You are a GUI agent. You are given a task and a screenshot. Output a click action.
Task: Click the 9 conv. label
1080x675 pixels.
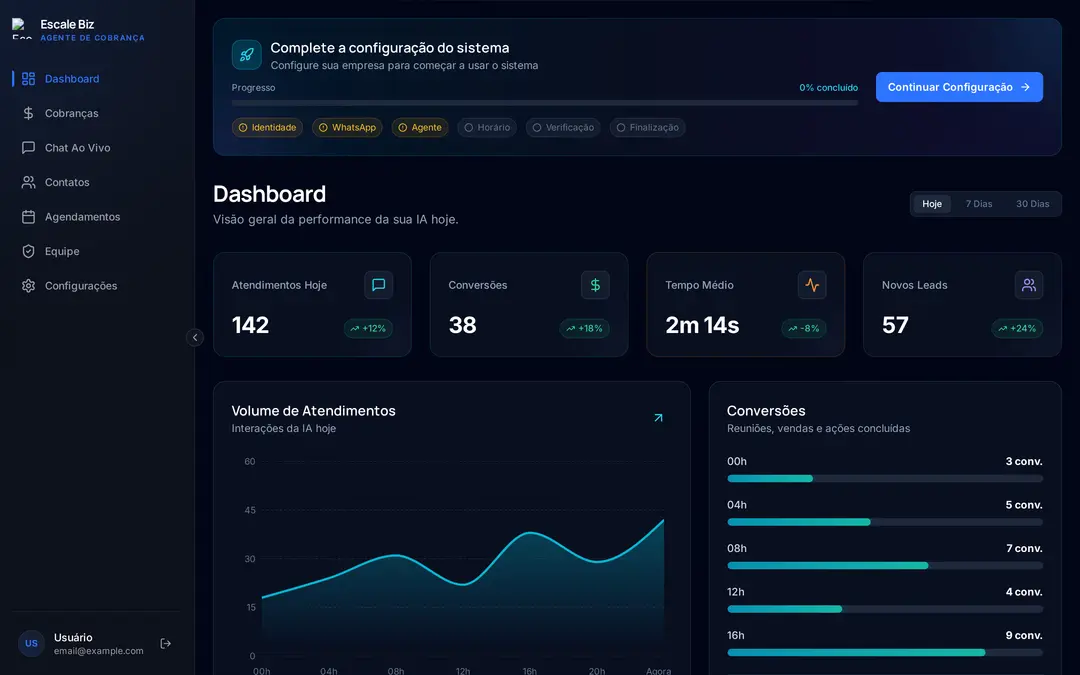pos(1024,635)
